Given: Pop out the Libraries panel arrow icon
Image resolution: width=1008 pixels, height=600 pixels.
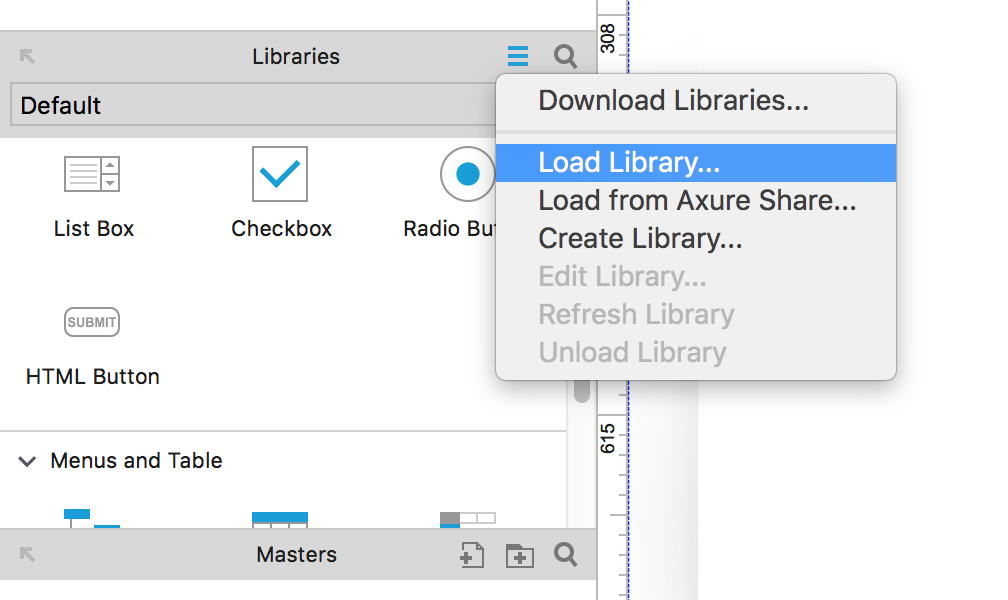Looking at the screenshot, I should tap(27, 56).
